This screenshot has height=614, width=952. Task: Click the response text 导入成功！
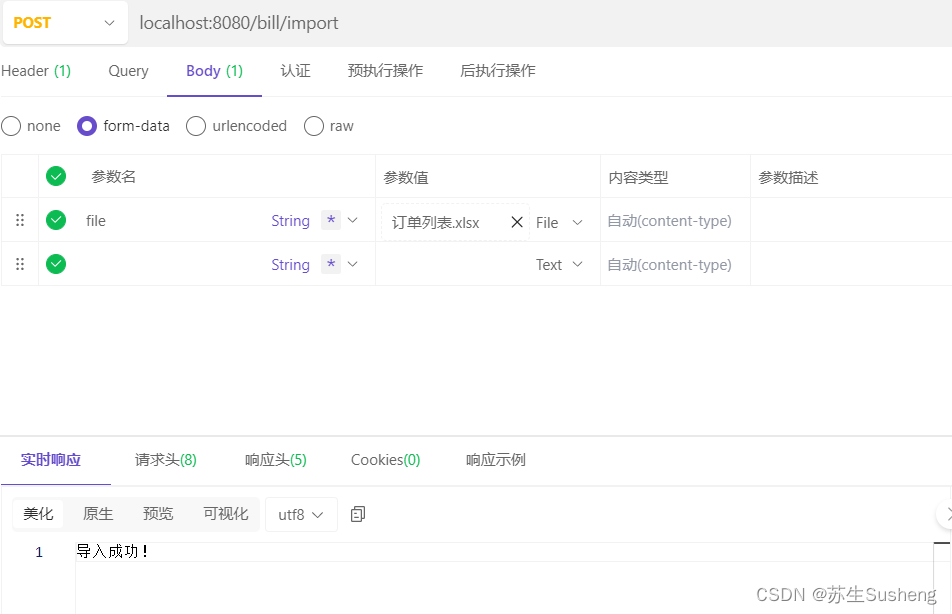click(x=112, y=551)
